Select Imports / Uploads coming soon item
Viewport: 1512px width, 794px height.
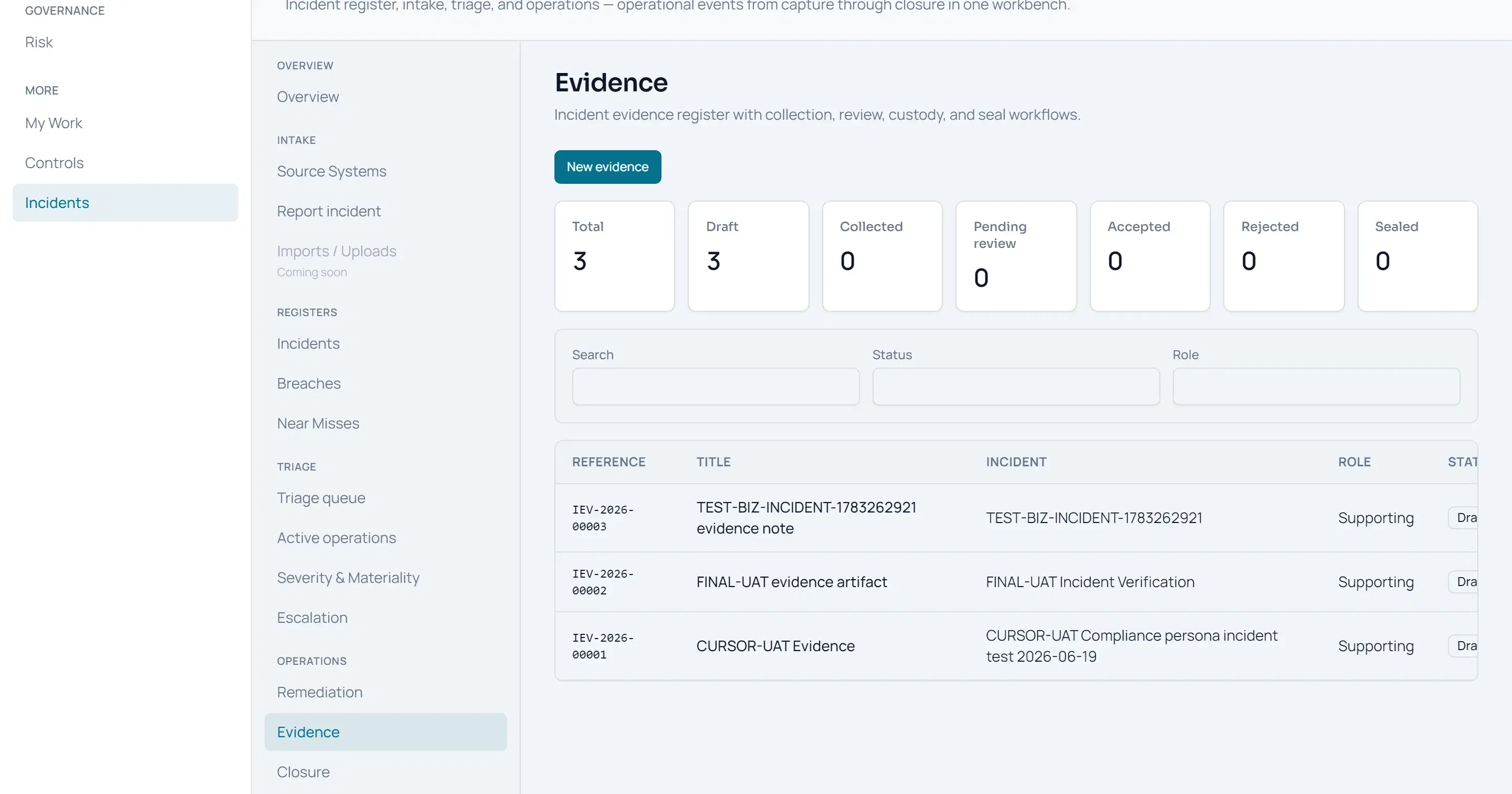337,260
